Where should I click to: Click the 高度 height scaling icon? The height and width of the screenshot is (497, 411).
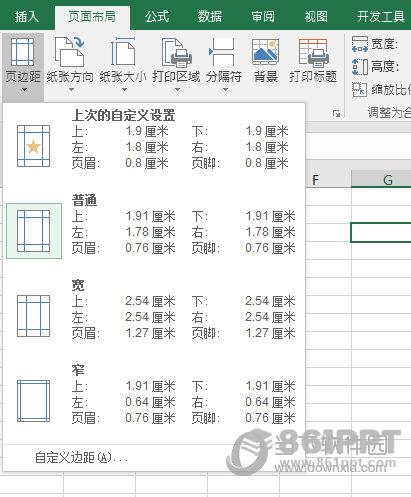coord(360,67)
